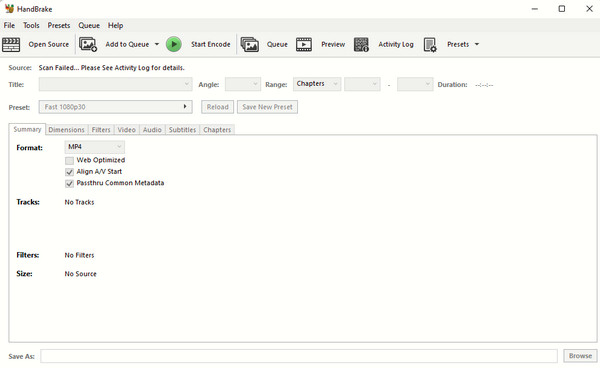Switch to the Summary tab

pyautogui.click(x=27, y=129)
